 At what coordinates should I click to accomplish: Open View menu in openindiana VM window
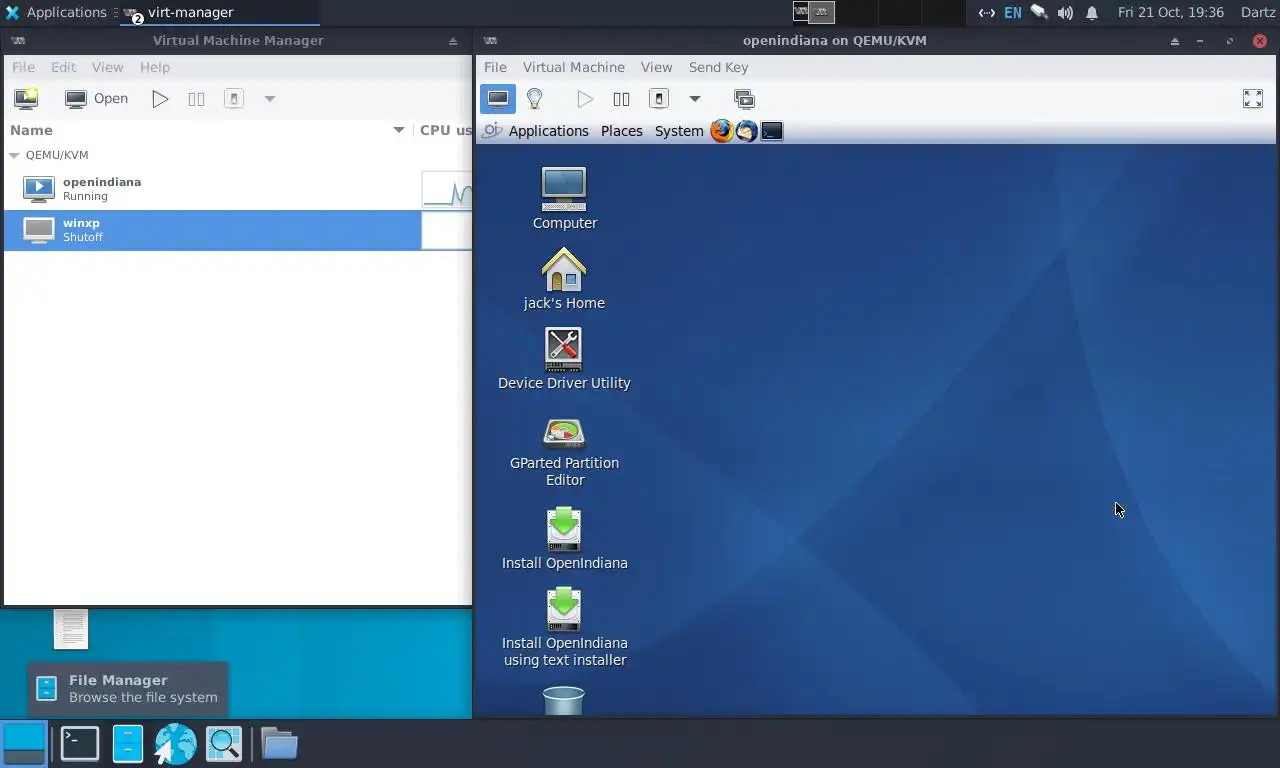pos(656,67)
